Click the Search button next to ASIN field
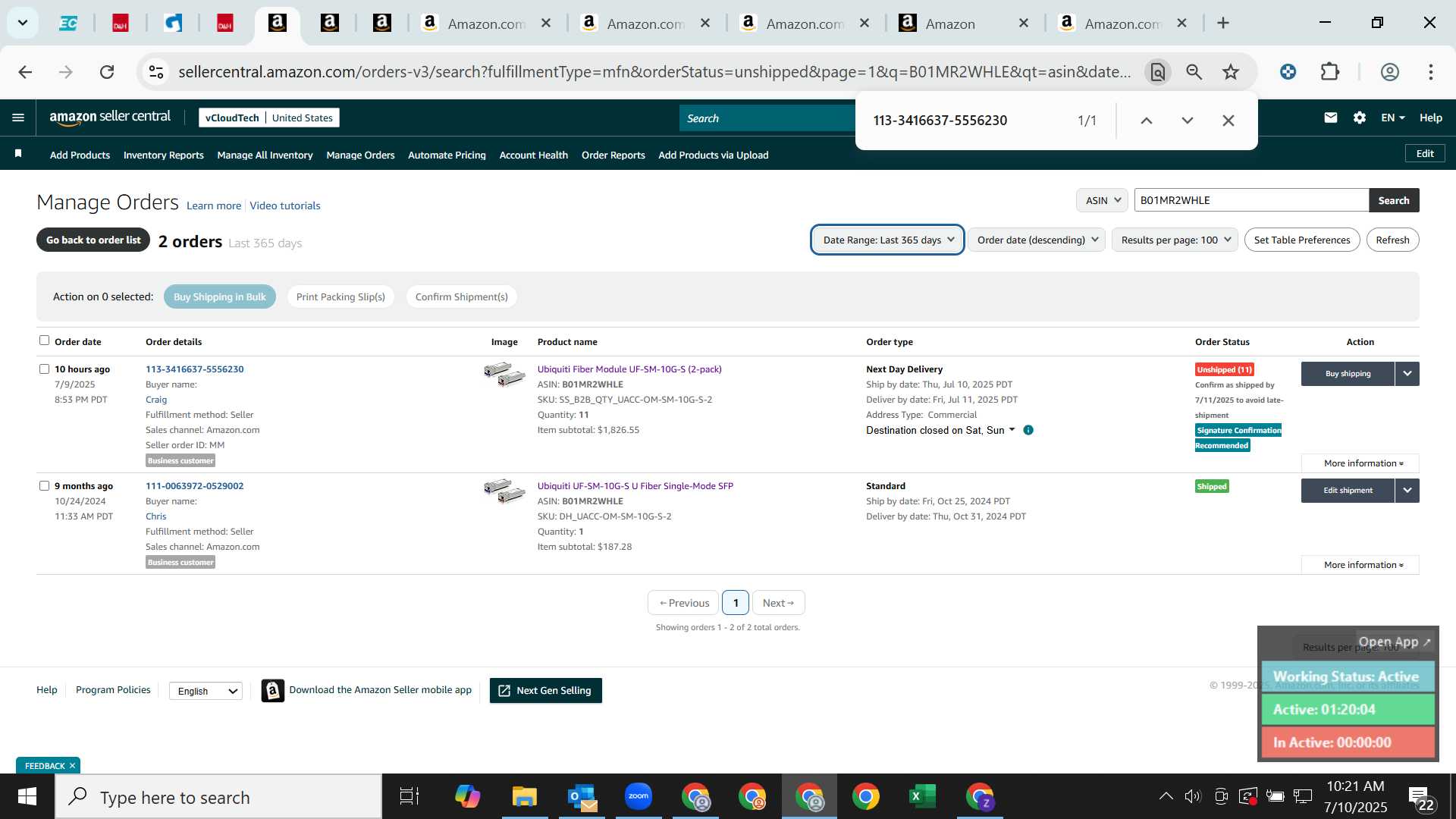Image resolution: width=1456 pixels, height=819 pixels. [x=1394, y=200]
